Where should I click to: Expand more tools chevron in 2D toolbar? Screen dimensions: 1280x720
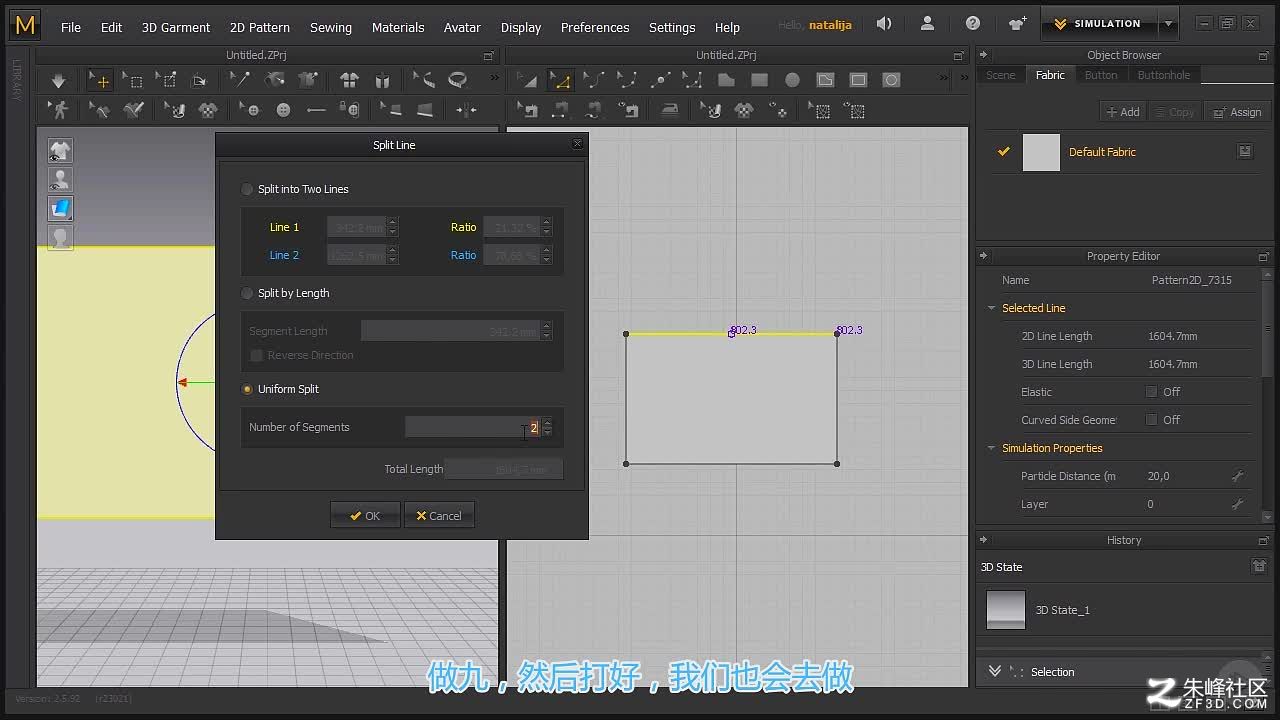point(943,77)
